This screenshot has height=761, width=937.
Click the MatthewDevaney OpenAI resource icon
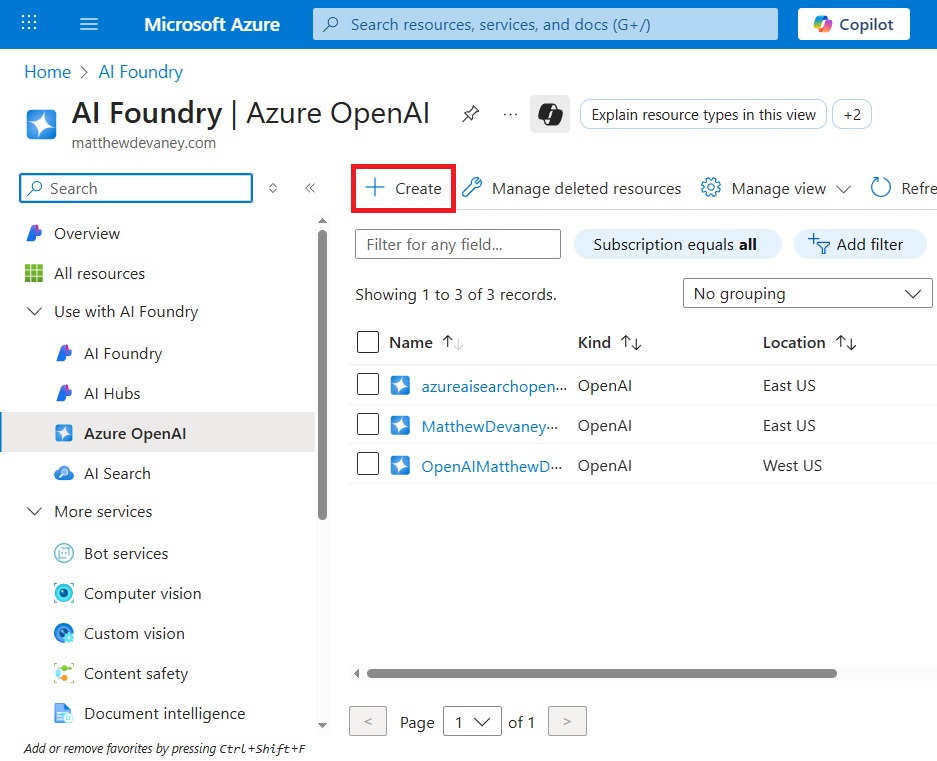[x=400, y=426]
